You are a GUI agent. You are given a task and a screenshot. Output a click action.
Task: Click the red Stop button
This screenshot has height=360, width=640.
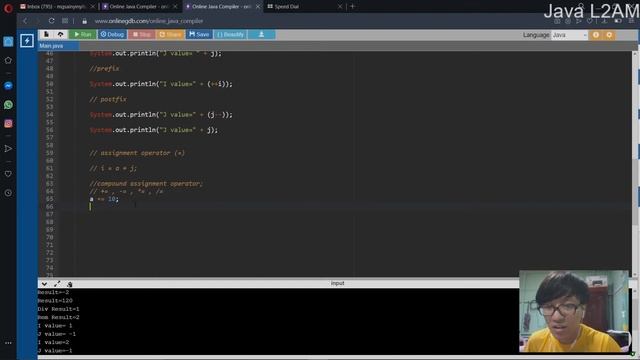(142, 35)
